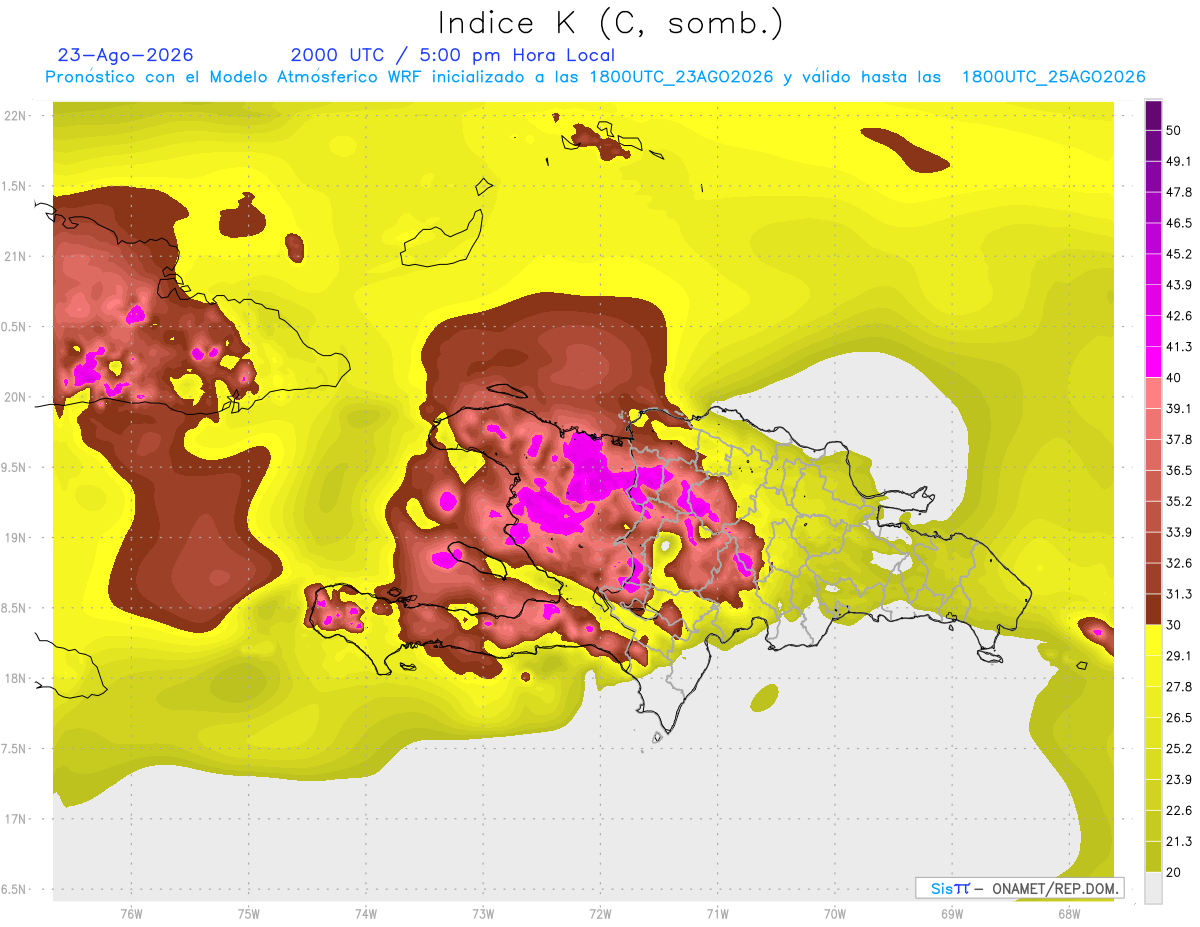The width and height of the screenshot is (1200, 927).
Task: Click the legend color band between 20 and 21.3
Action: (x=1154, y=856)
